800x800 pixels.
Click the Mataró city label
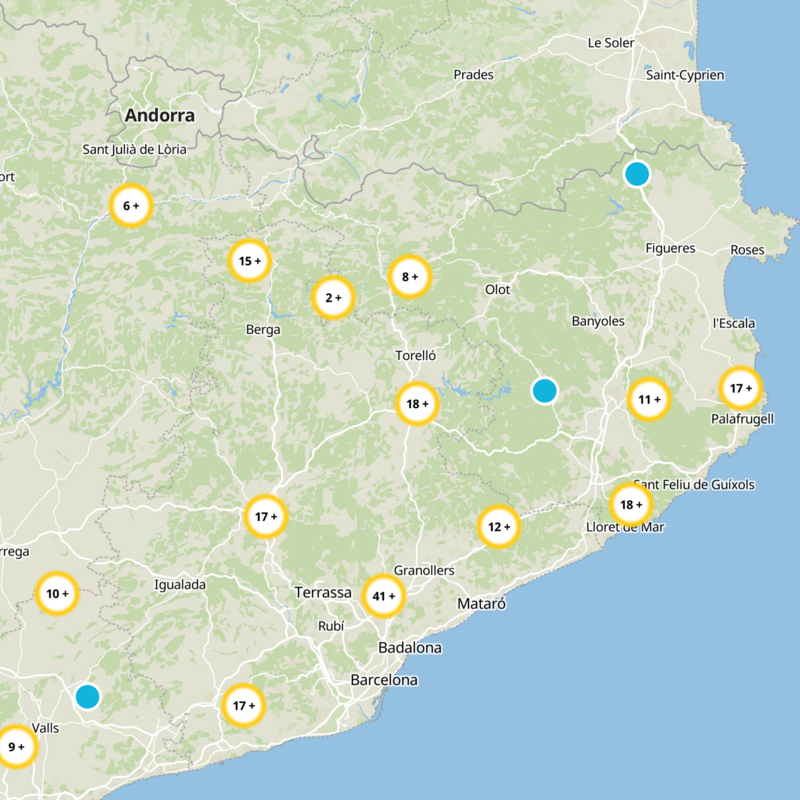482,604
